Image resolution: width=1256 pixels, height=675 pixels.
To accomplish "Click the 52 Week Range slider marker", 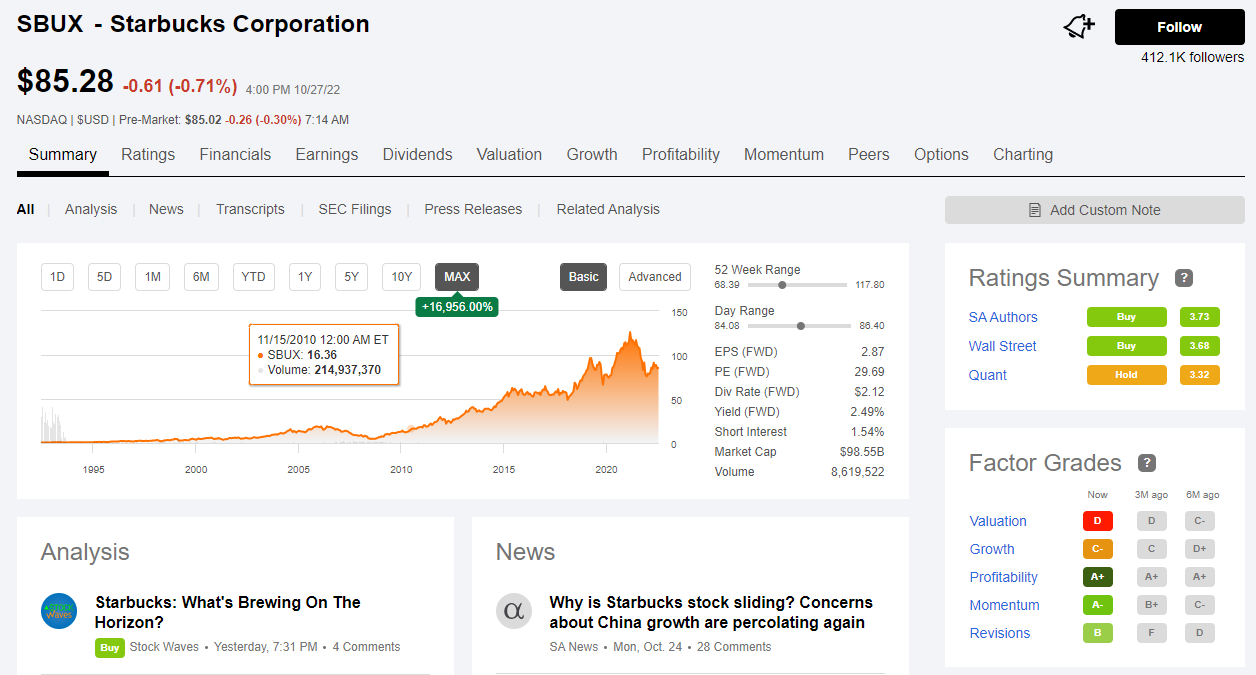I will click(782, 285).
